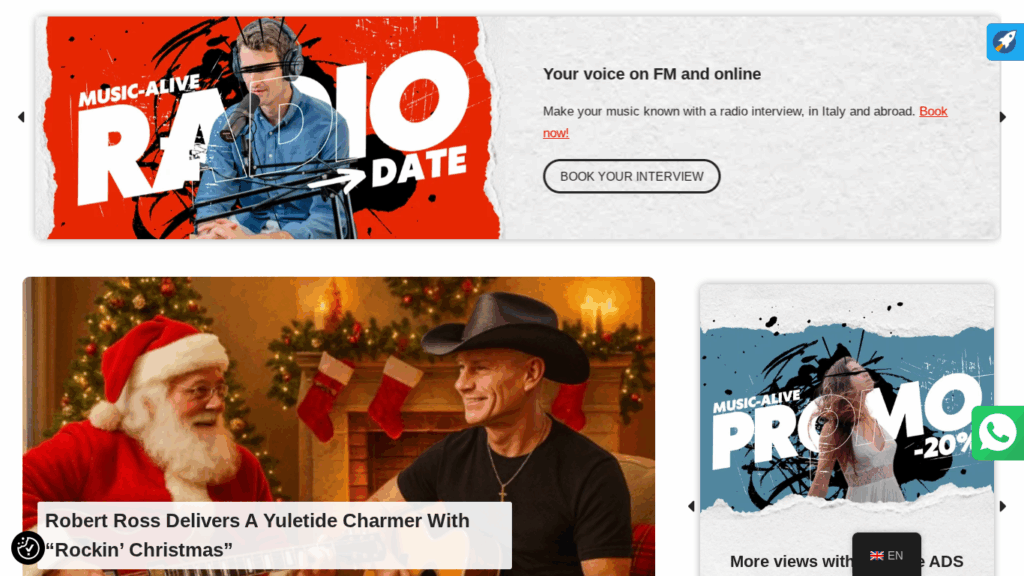Show next slide in Promo sidebar carousel

1003,506
